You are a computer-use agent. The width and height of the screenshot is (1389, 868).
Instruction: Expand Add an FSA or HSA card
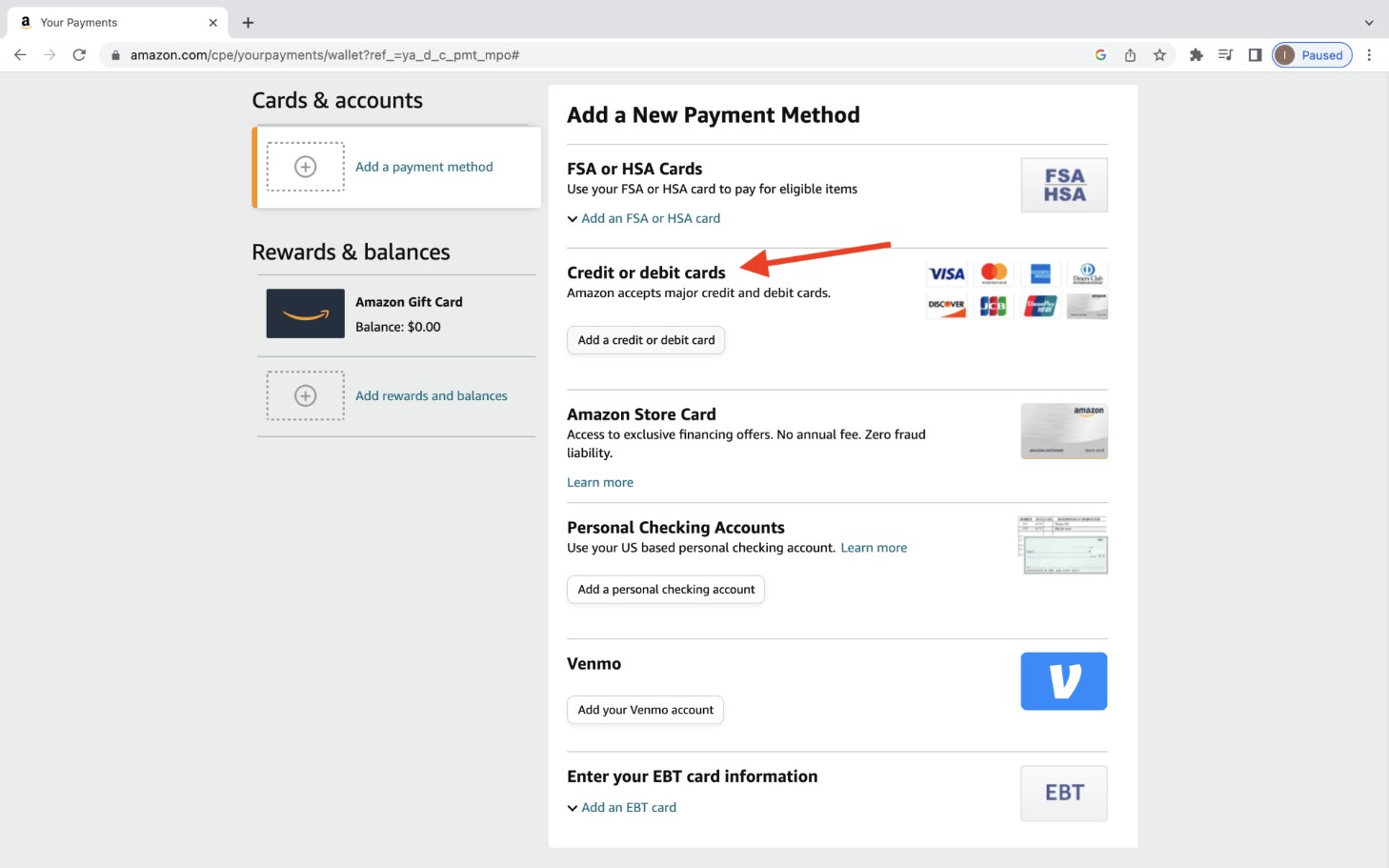[x=650, y=218]
